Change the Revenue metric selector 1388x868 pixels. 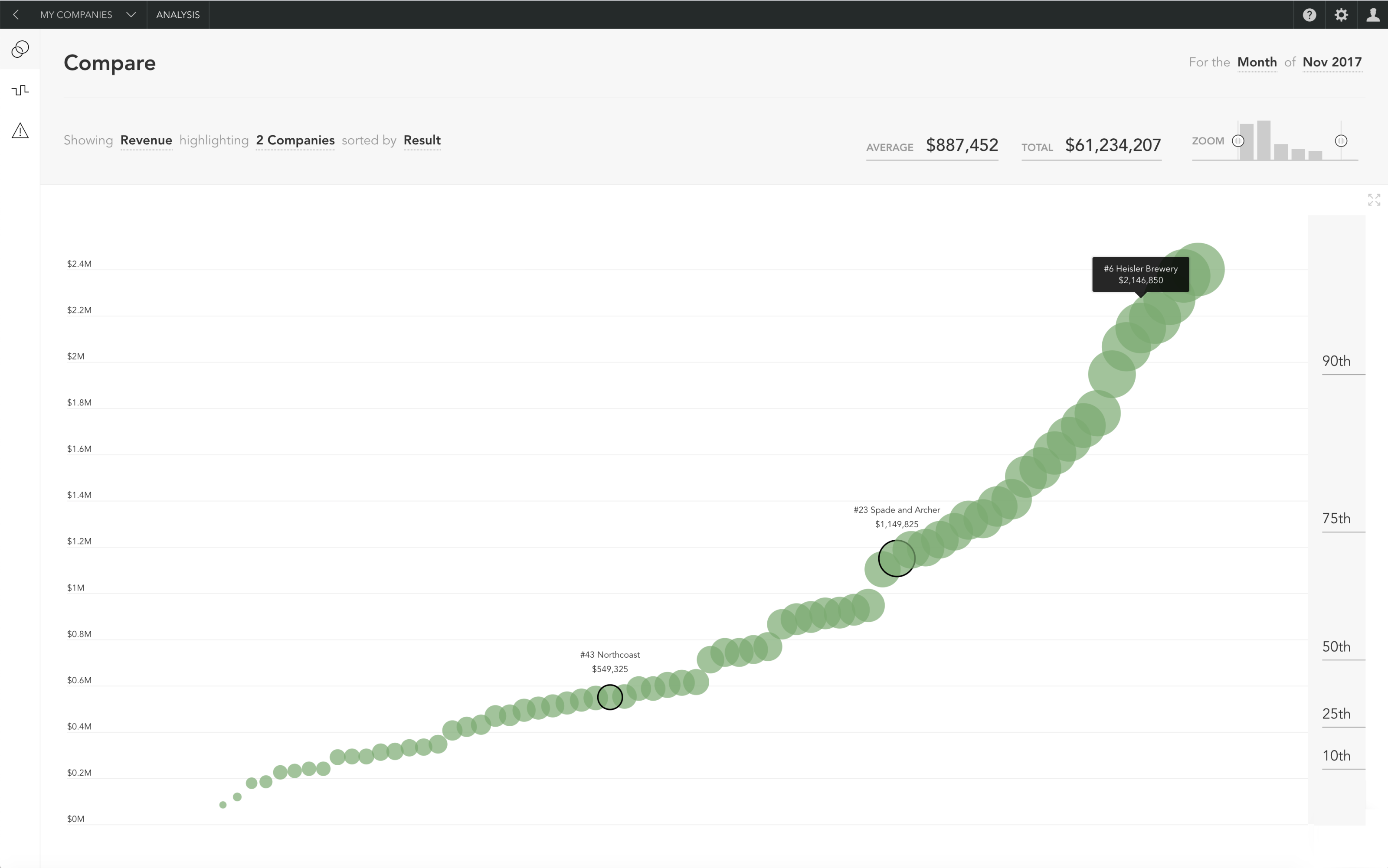click(147, 140)
